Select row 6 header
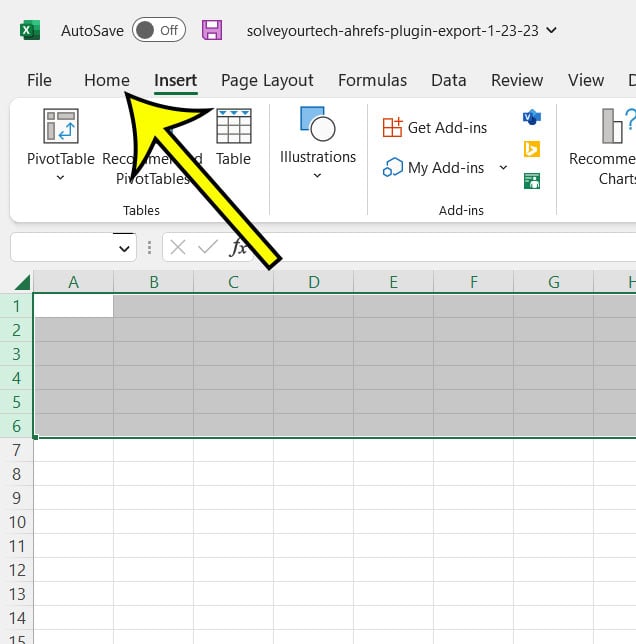 click(x=16, y=426)
